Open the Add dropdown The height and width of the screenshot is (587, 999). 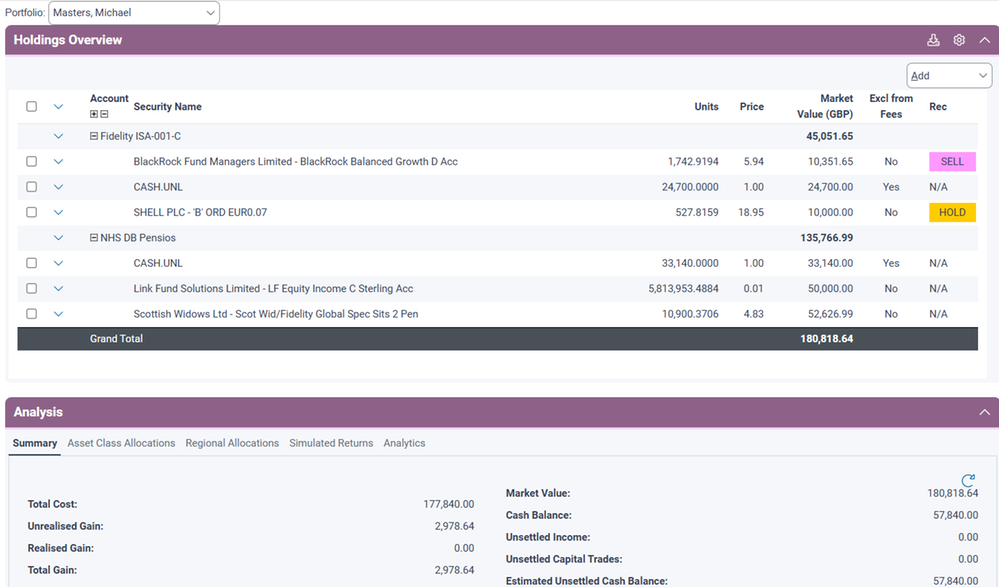click(948, 76)
